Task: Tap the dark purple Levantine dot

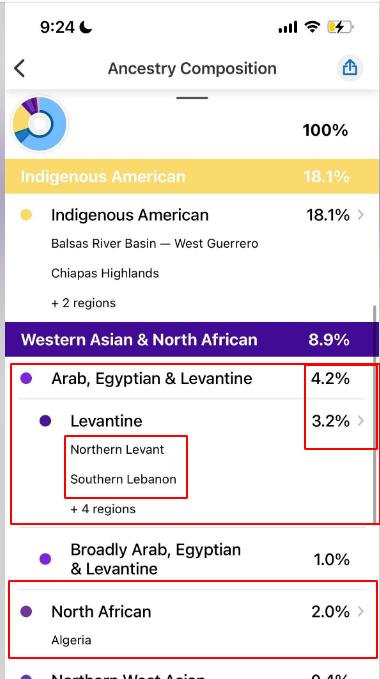Action: pyautogui.click(x=45, y=421)
